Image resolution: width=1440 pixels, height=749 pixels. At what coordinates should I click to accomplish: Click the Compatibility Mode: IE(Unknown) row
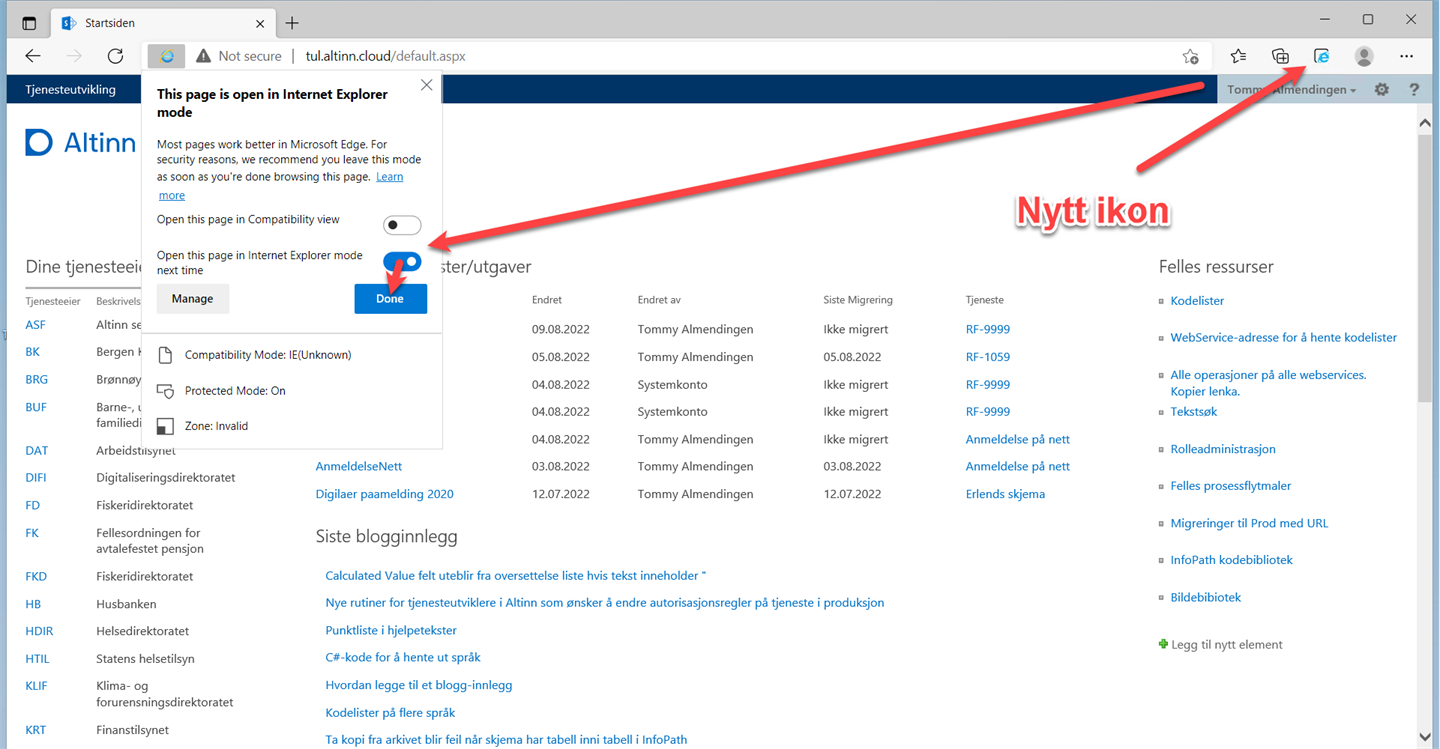[x=268, y=355]
